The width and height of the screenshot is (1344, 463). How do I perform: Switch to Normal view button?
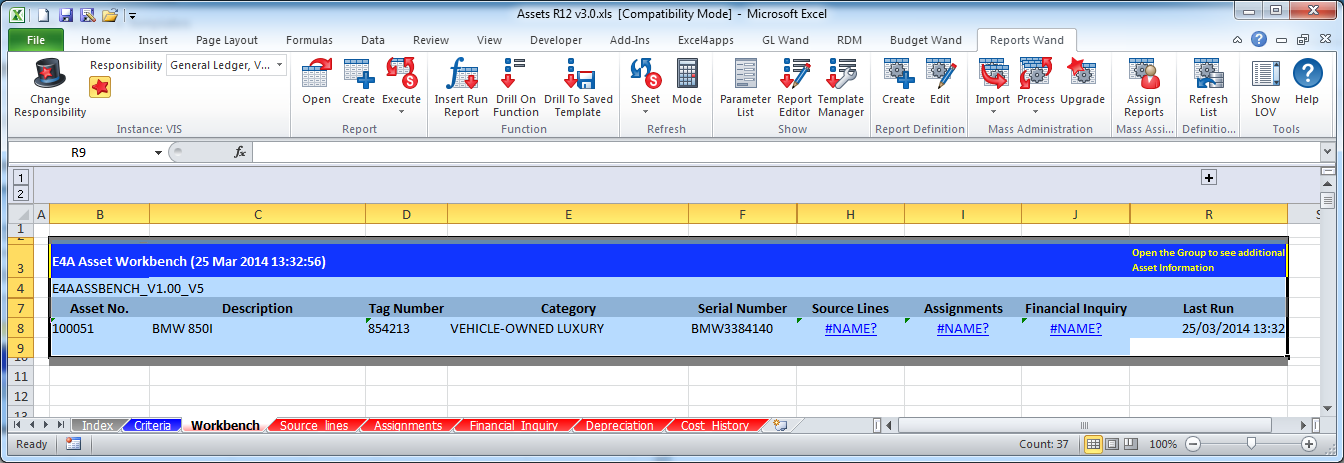tap(1094, 444)
